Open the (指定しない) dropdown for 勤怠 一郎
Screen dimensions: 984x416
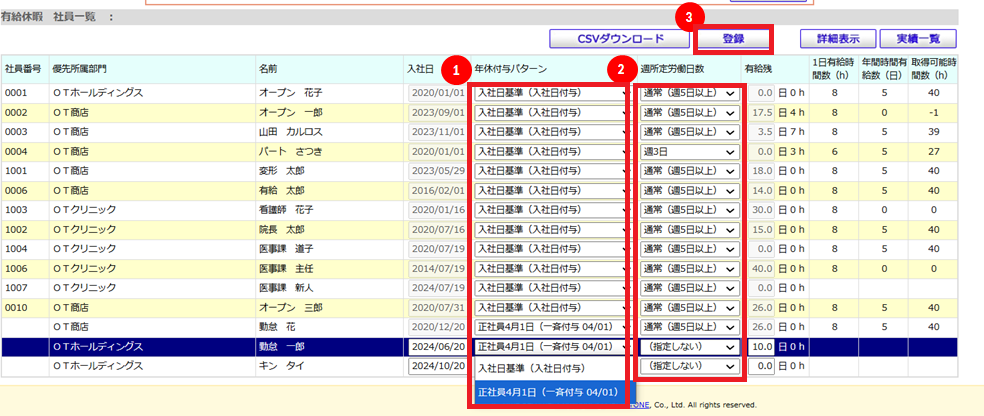click(x=690, y=346)
